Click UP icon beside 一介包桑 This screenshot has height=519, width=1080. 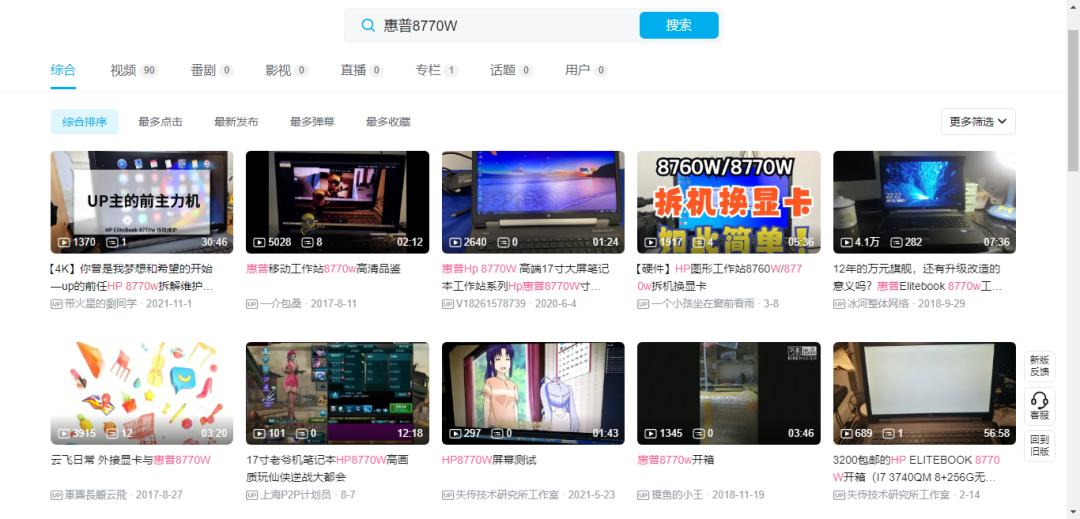coord(252,304)
